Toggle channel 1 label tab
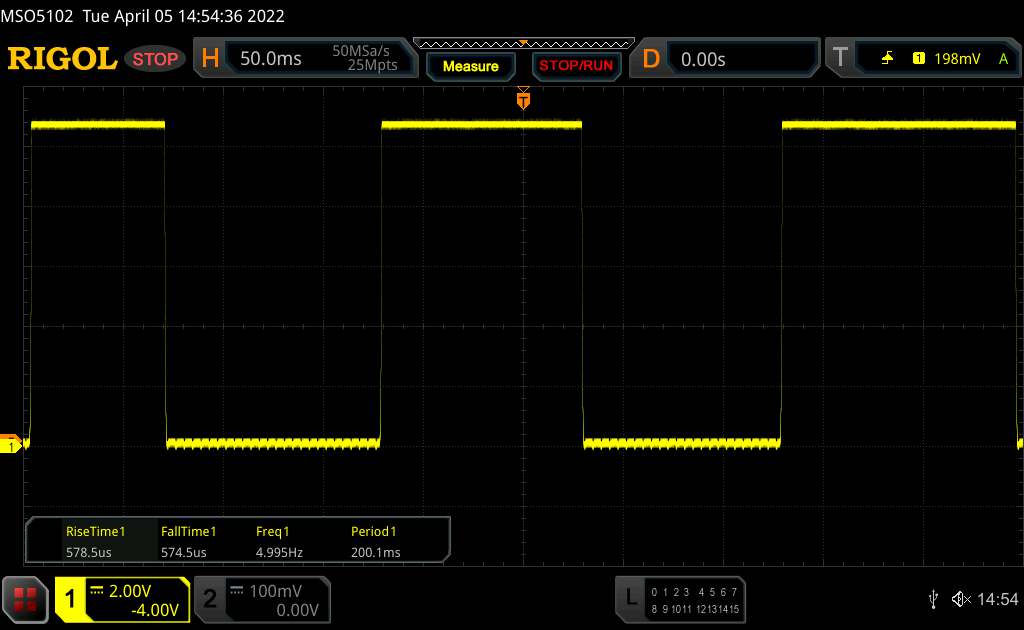 point(70,599)
